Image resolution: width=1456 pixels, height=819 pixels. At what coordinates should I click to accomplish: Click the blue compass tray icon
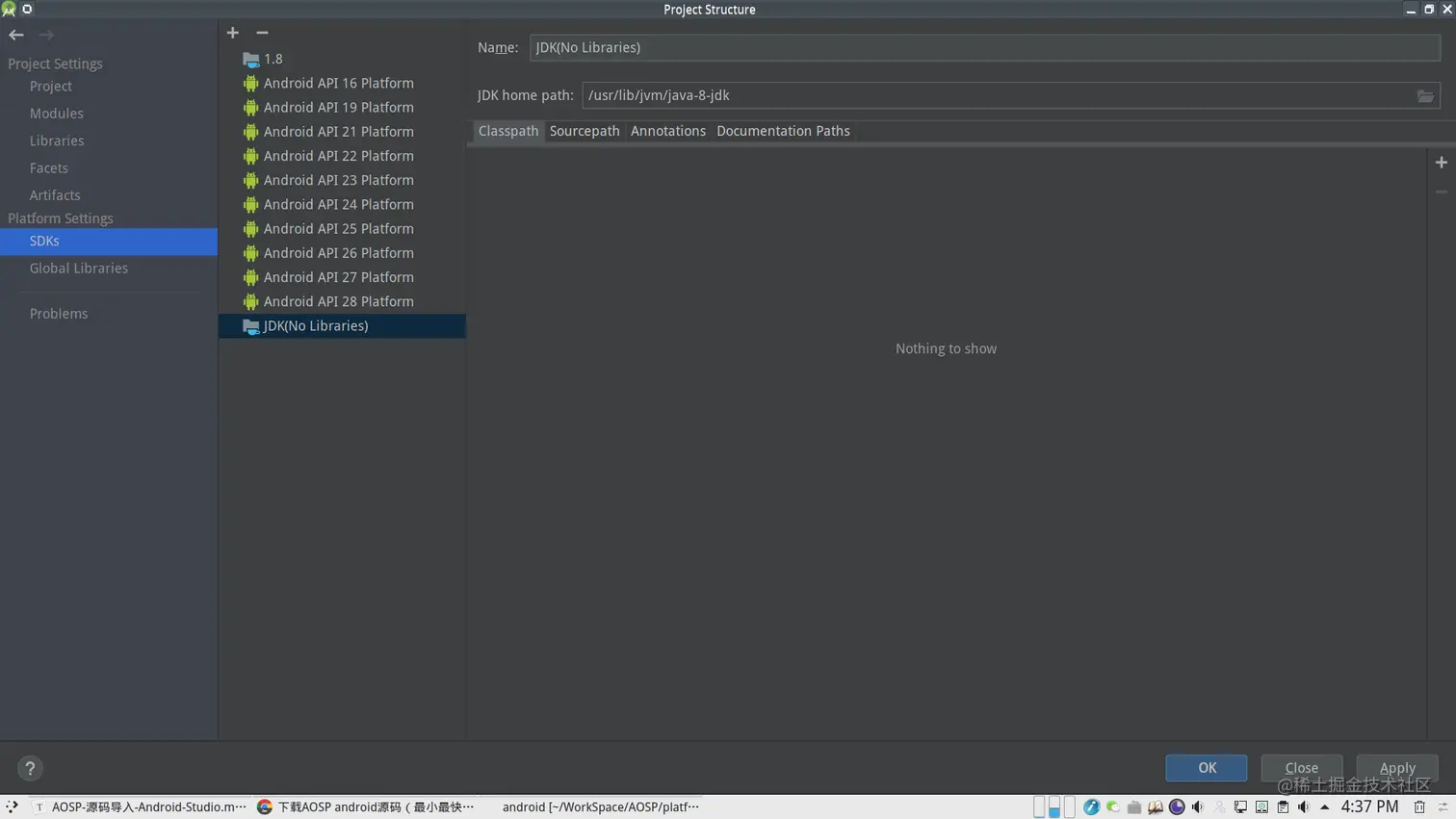[1091, 807]
